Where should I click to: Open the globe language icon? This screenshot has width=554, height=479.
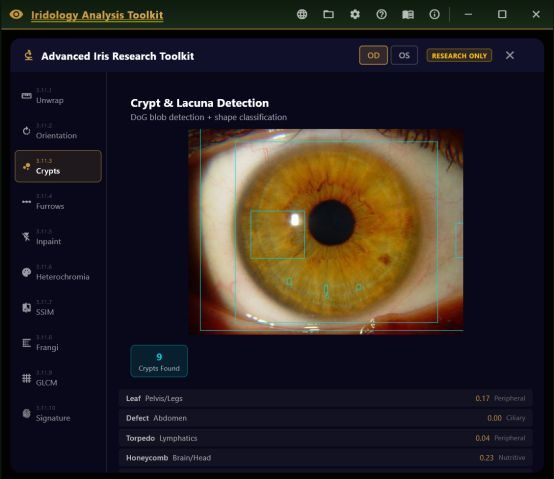coord(302,14)
